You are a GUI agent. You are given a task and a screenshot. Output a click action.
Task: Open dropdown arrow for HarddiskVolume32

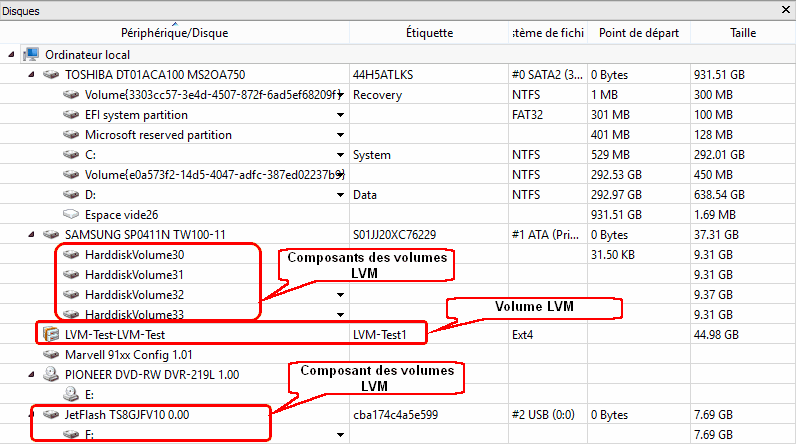[x=340, y=295]
